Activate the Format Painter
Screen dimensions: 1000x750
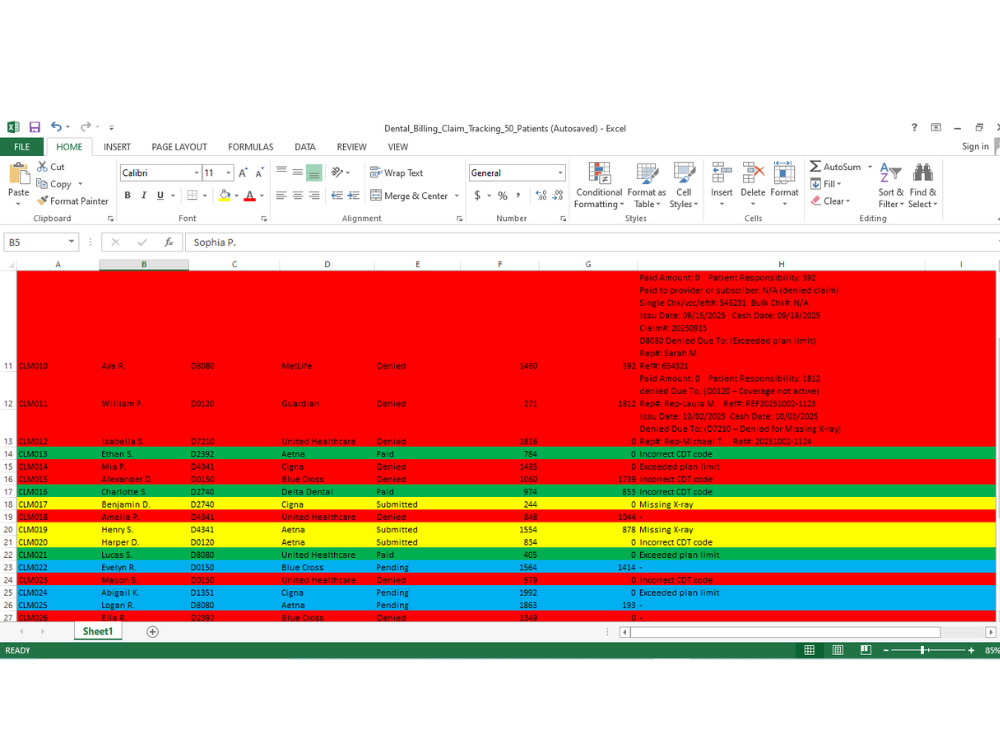coord(73,201)
